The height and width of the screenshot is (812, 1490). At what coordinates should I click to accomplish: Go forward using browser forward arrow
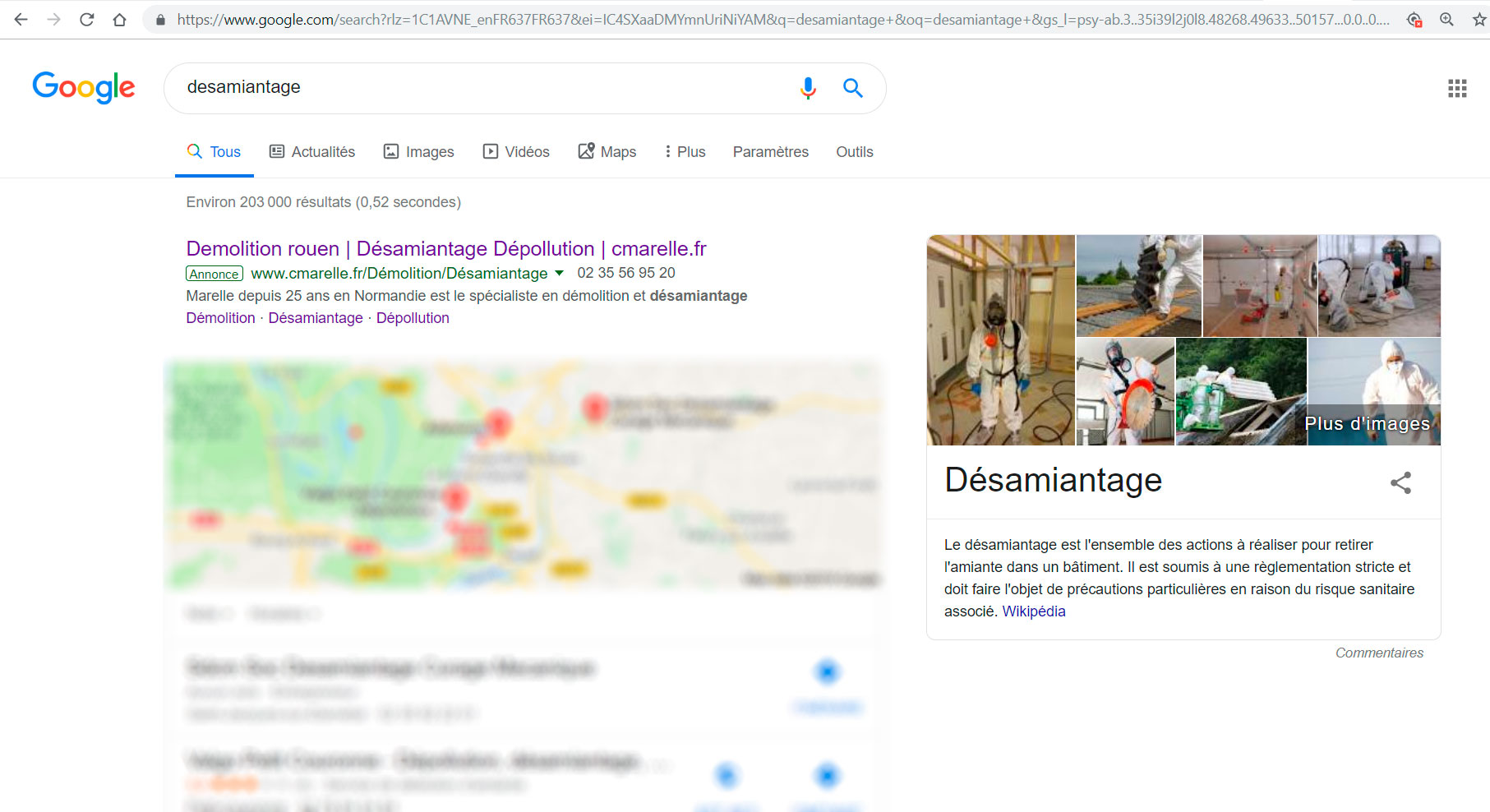click(x=53, y=19)
